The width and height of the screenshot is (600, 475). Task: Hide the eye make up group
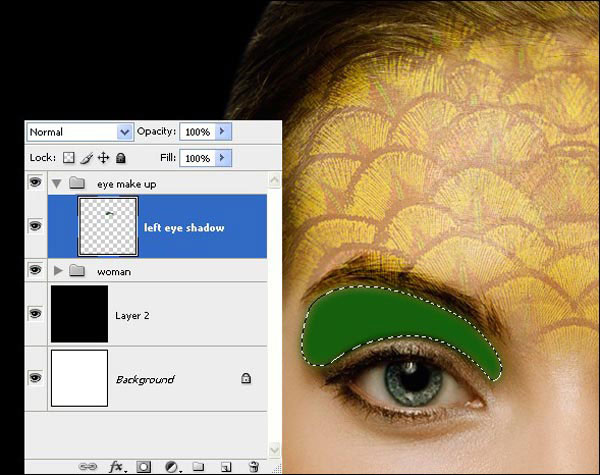tap(35, 184)
